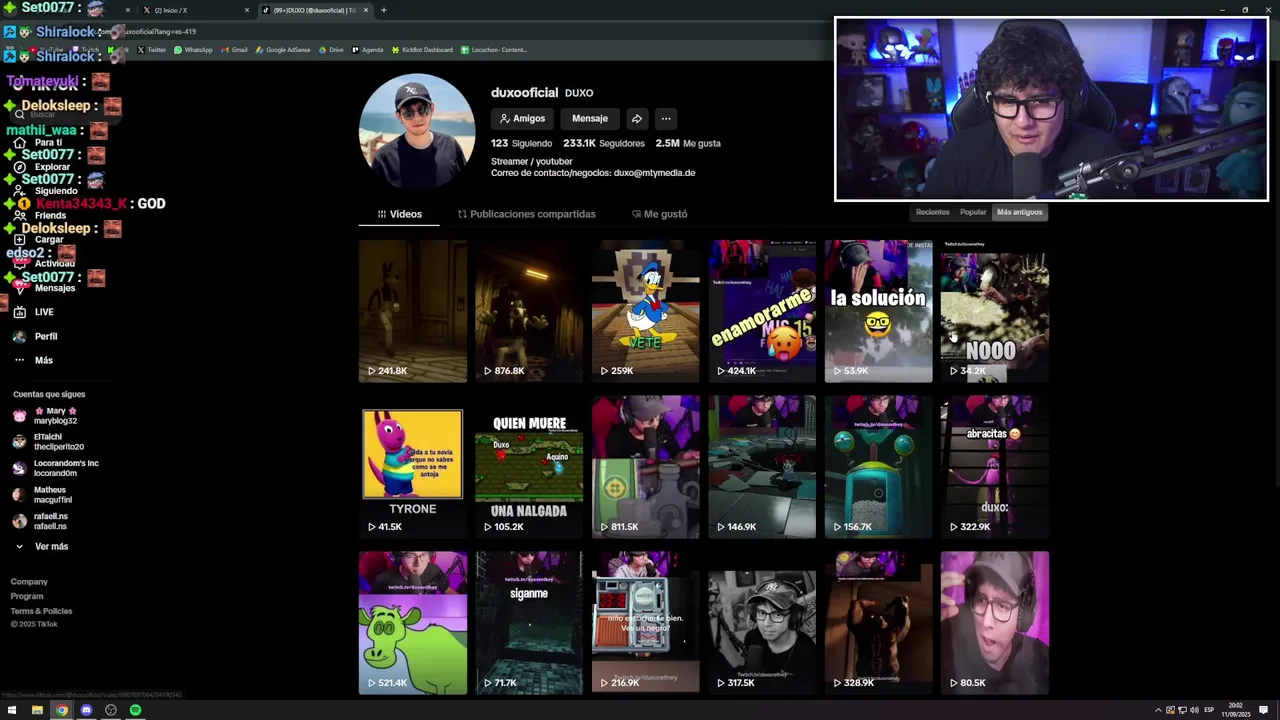The height and width of the screenshot is (720, 1280).
Task: Open the Donald Duck VETE video
Action: pyautogui.click(x=645, y=311)
